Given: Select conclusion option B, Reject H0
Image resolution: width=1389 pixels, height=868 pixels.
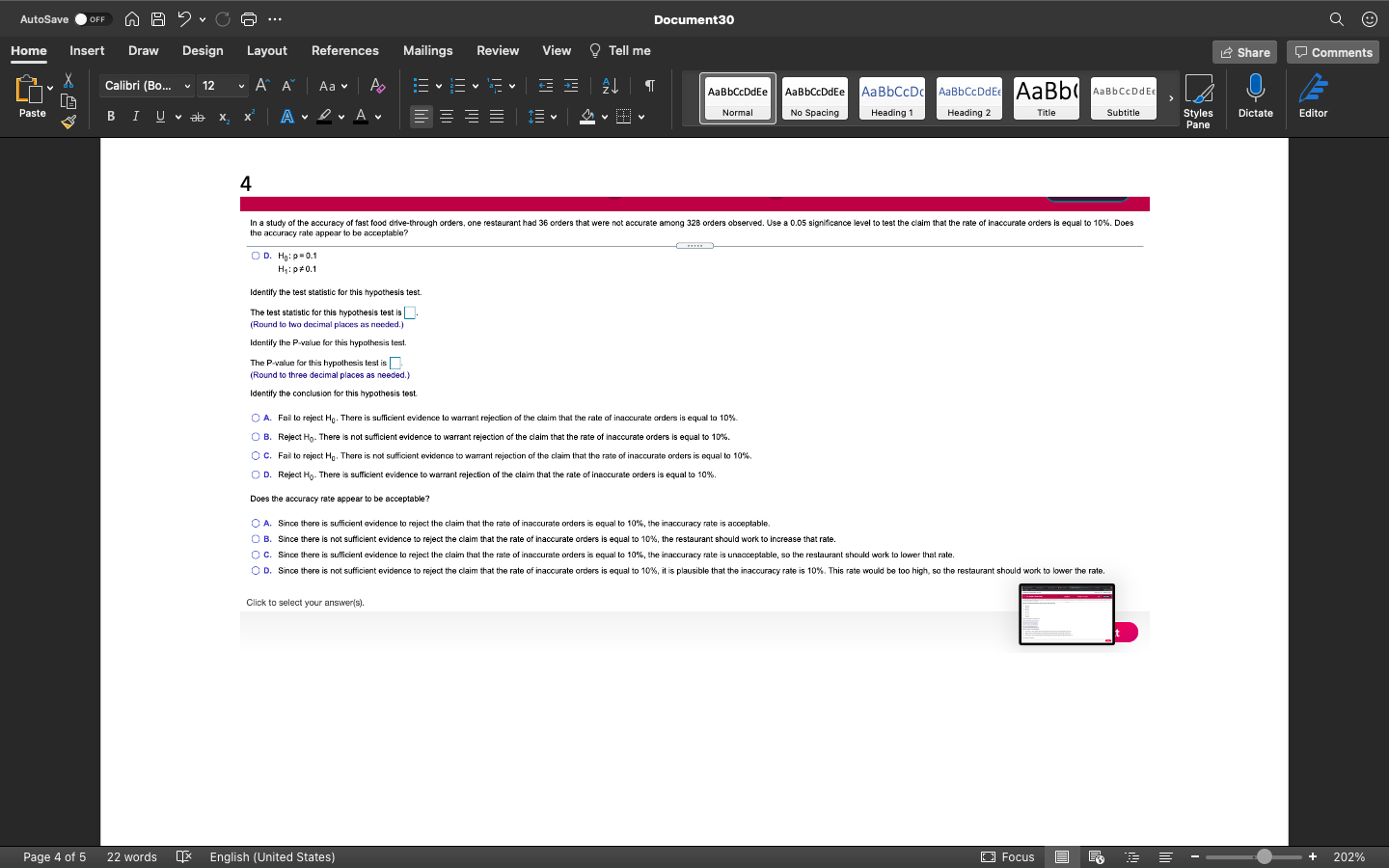Looking at the screenshot, I should point(253,437).
